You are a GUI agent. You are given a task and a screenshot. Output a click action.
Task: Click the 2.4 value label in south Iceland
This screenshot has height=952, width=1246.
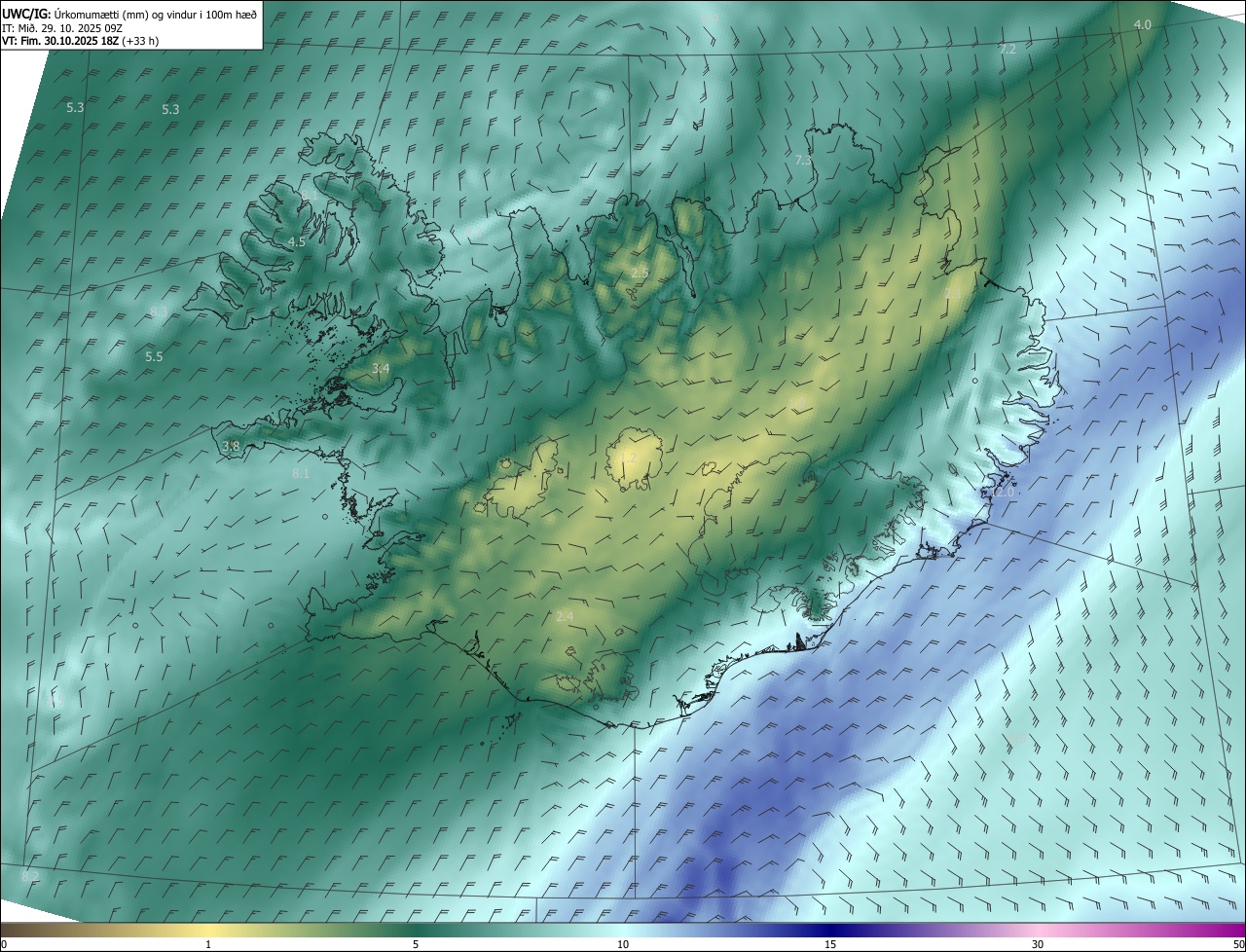click(x=565, y=616)
